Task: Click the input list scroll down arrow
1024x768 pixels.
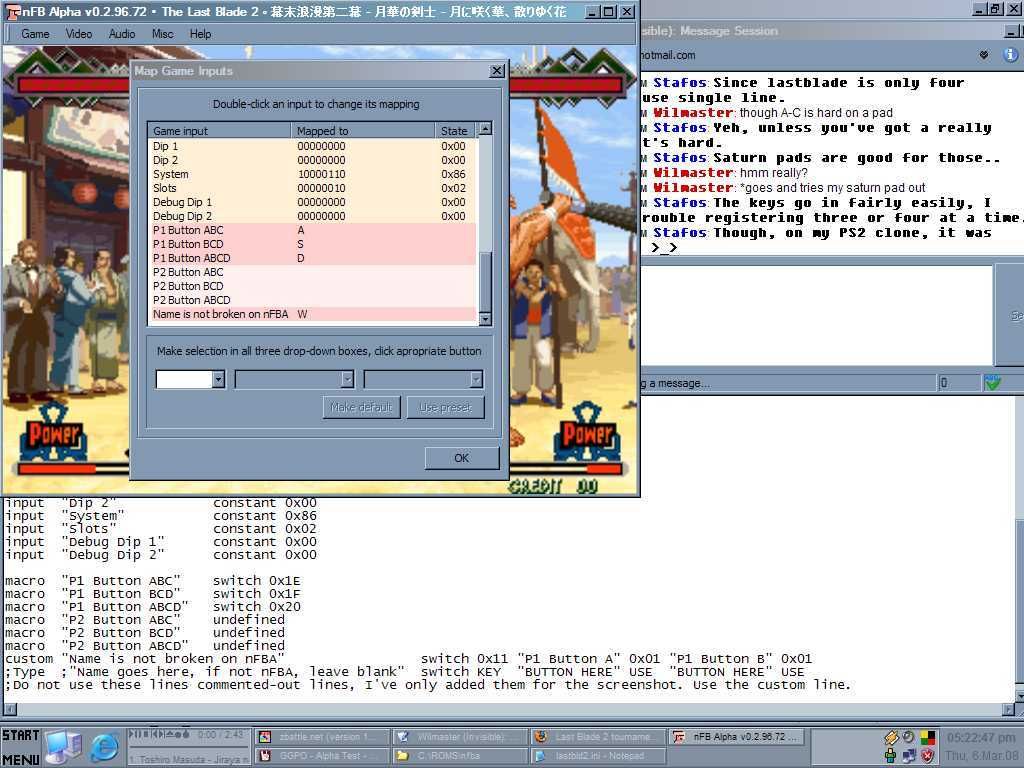Action: [x=485, y=319]
